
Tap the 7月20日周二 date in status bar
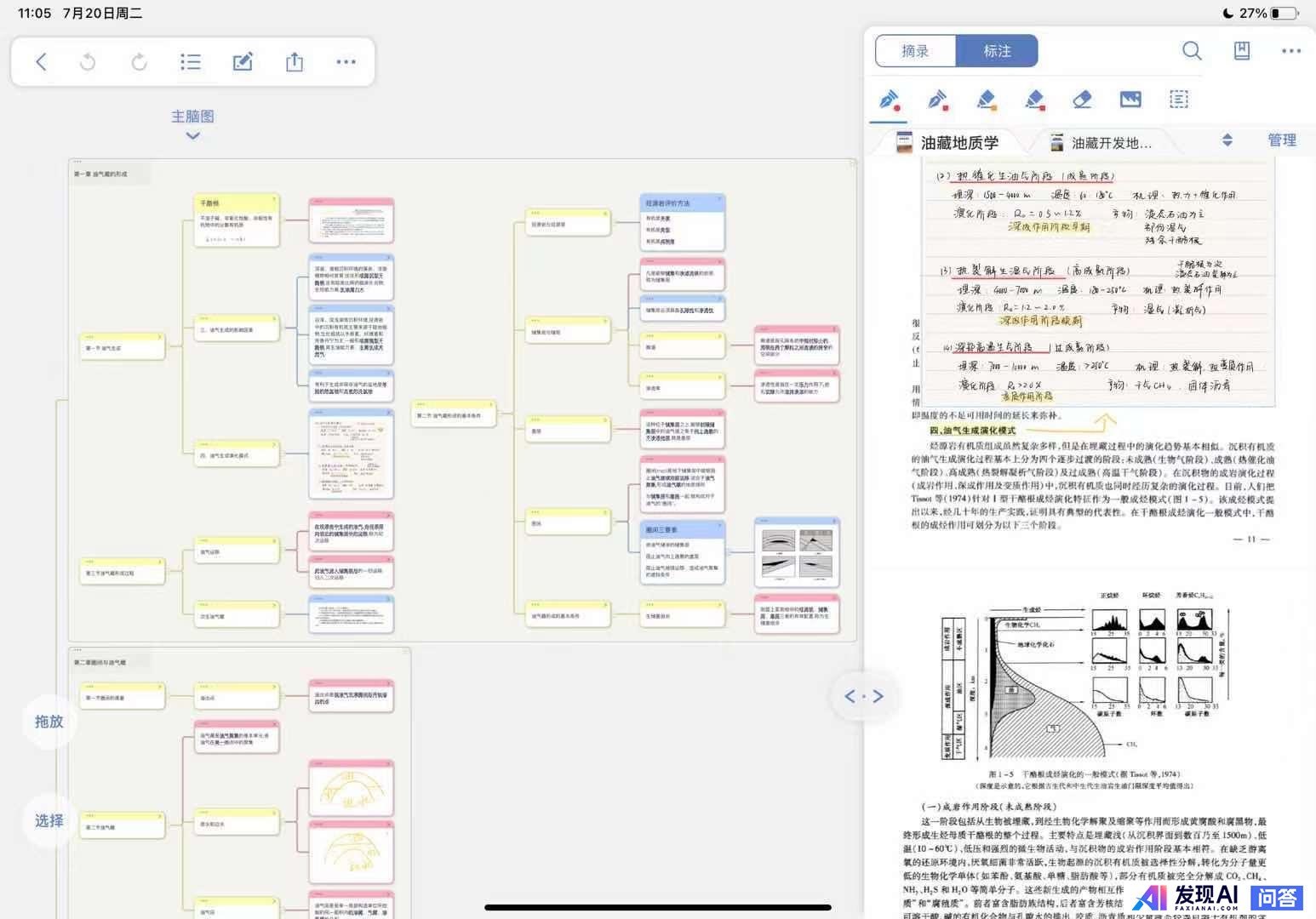(x=102, y=13)
